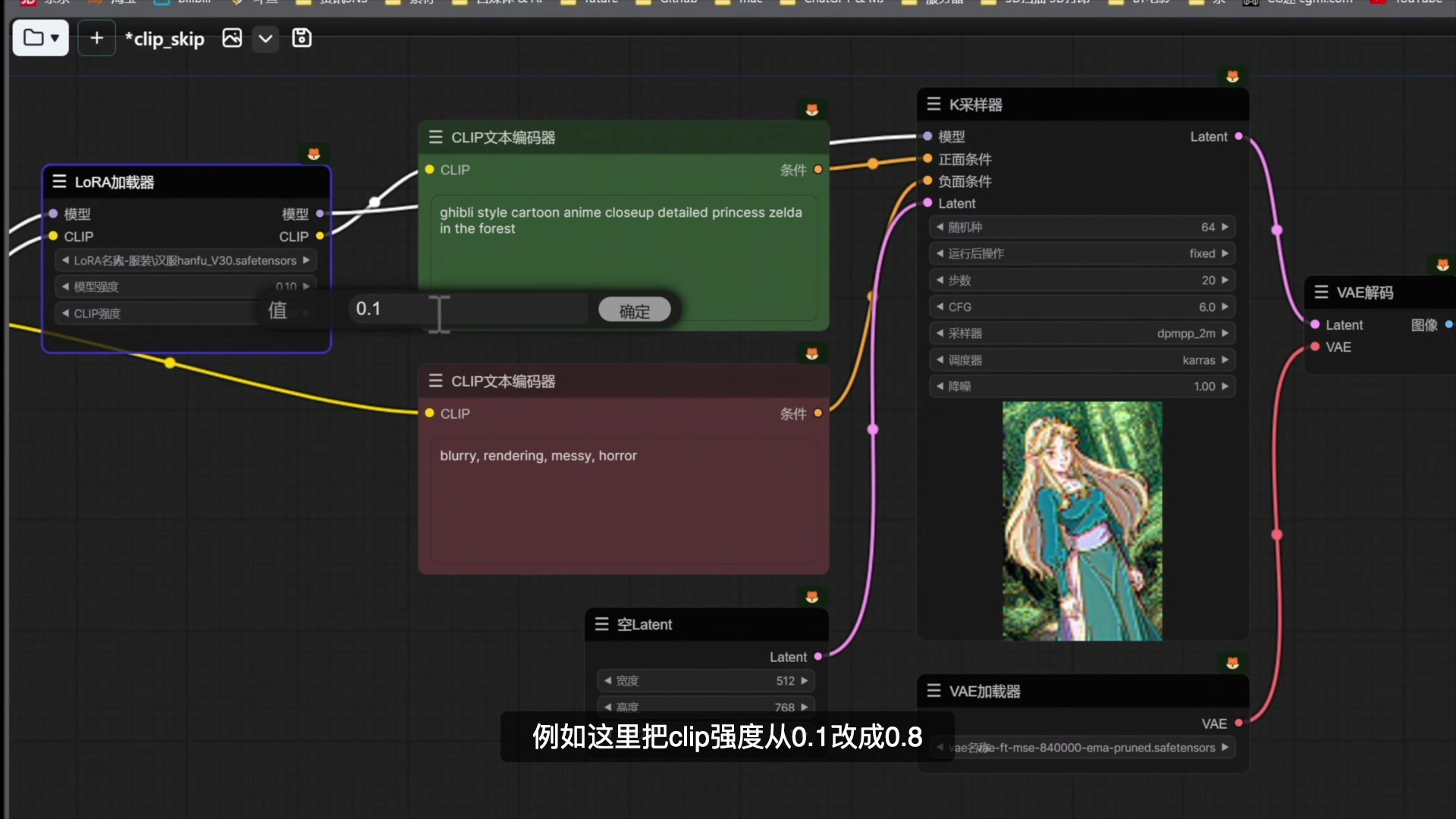Viewport: 1456px width, 819px height.
Task: Click fox badge above LoRA loader node
Action: [314, 154]
